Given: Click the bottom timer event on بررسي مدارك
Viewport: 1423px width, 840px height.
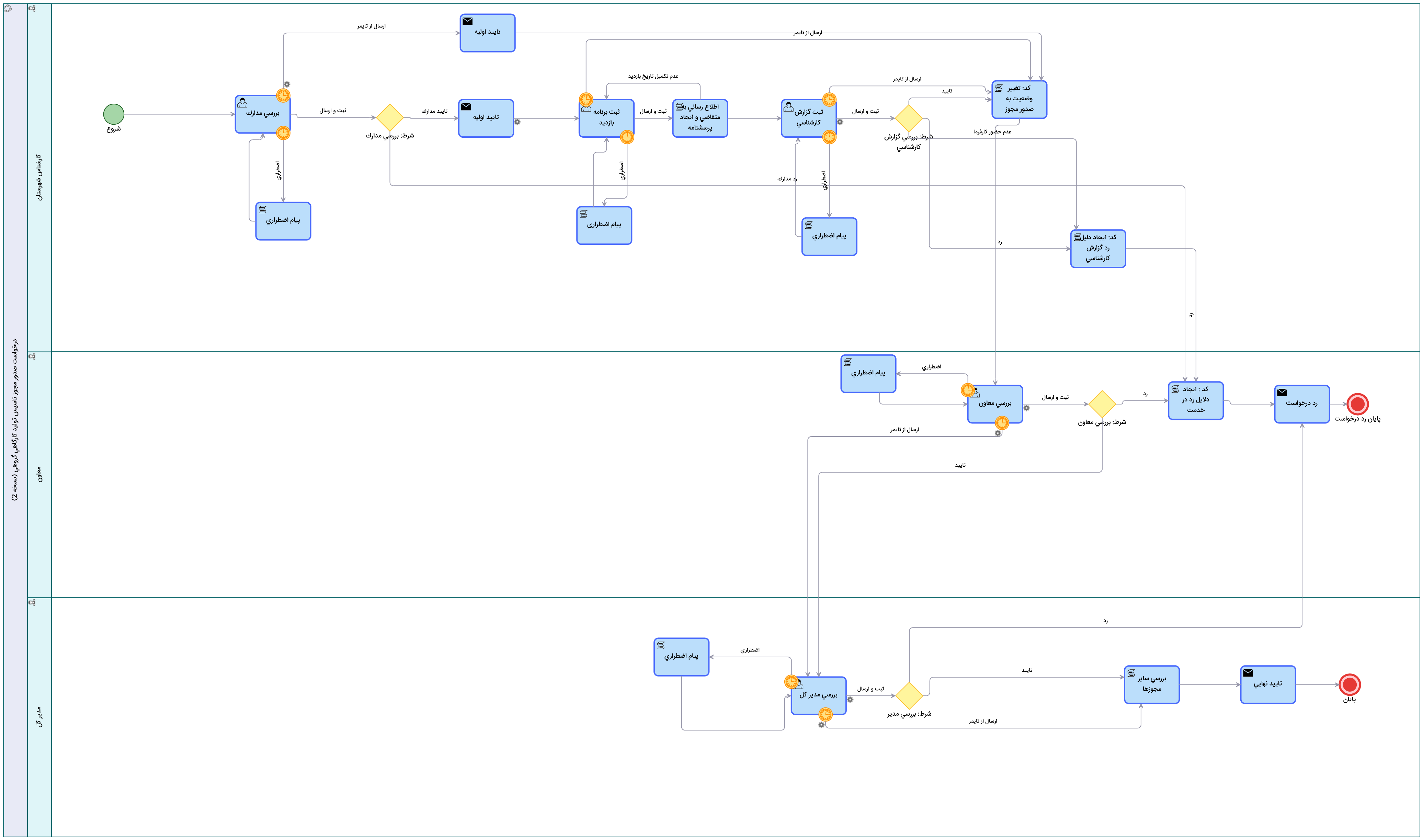Looking at the screenshot, I should tap(284, 133).
